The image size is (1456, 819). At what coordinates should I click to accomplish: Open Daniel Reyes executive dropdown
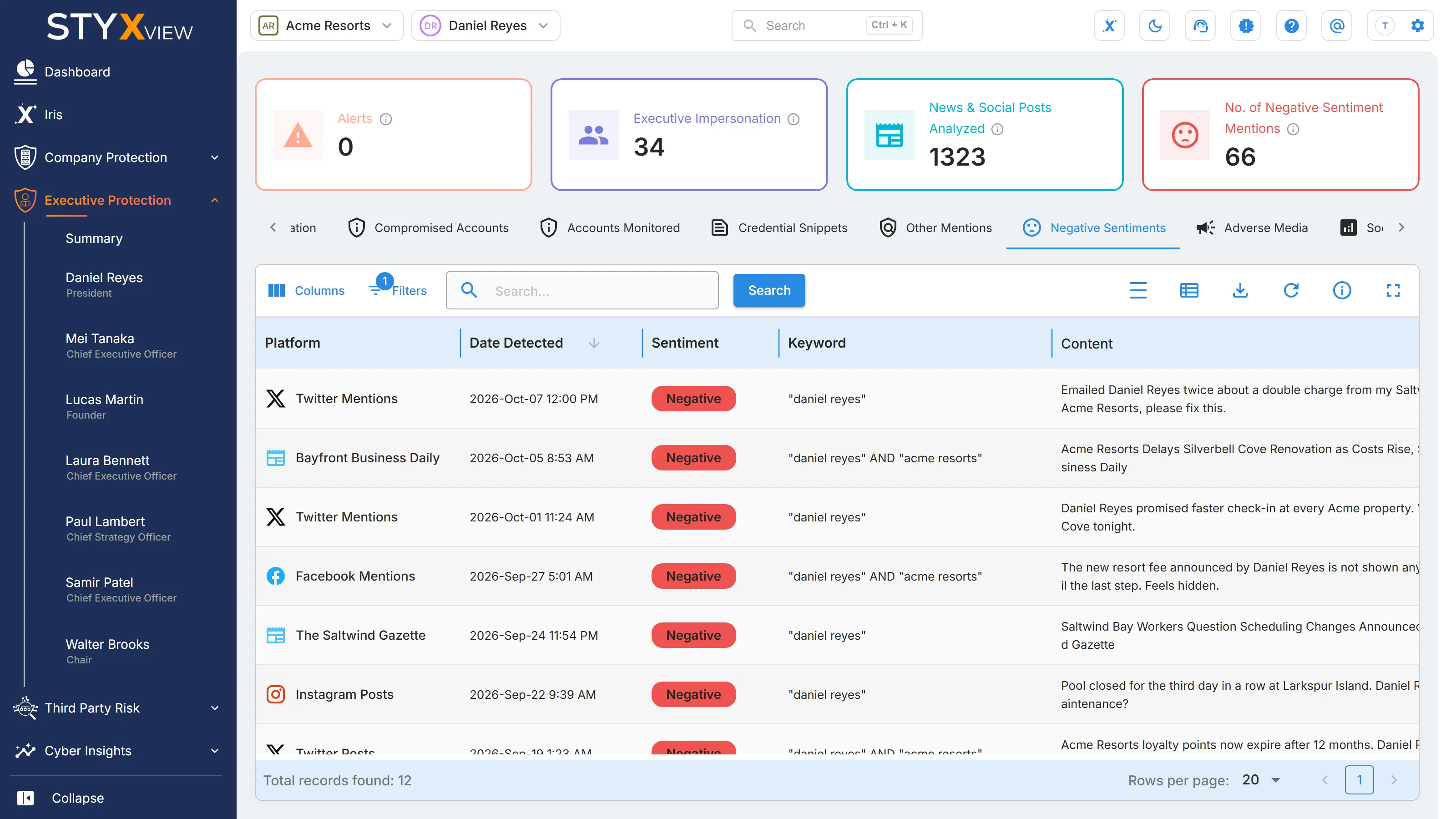coord(485,25)
